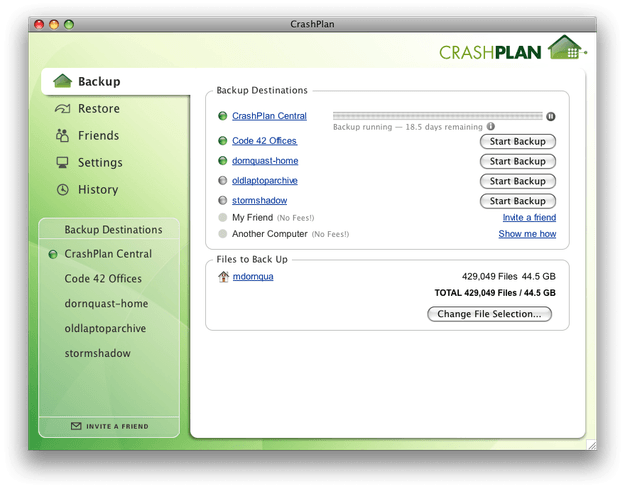Click the Restore arrow icon

click(63, 108)
